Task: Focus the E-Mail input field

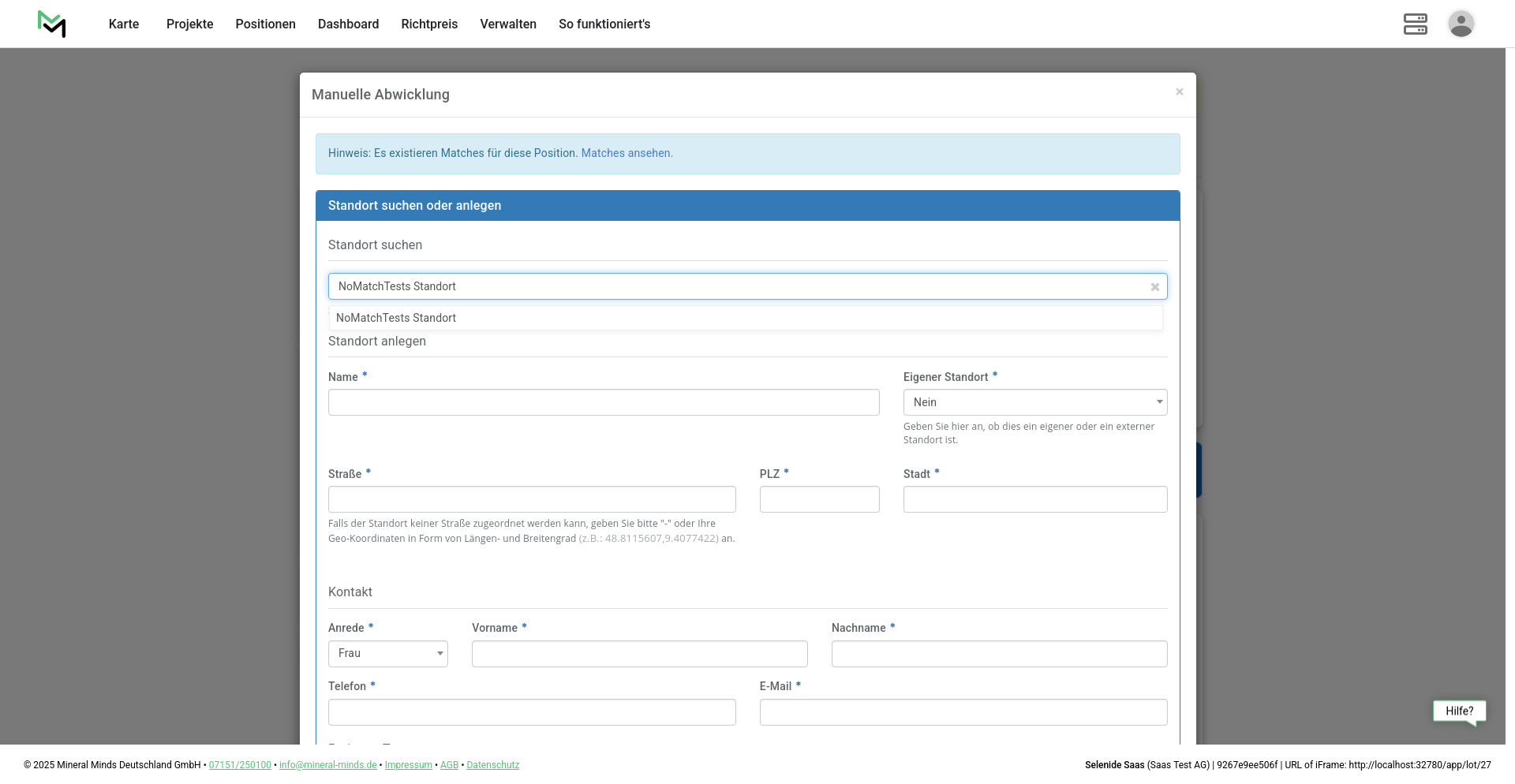Action: (963, 712)
